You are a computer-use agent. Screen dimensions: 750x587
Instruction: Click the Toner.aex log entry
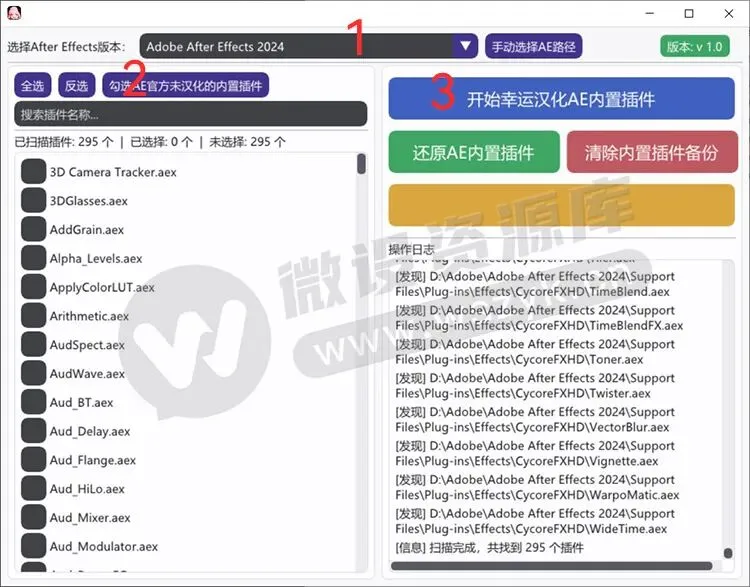(x=535, y=352)
